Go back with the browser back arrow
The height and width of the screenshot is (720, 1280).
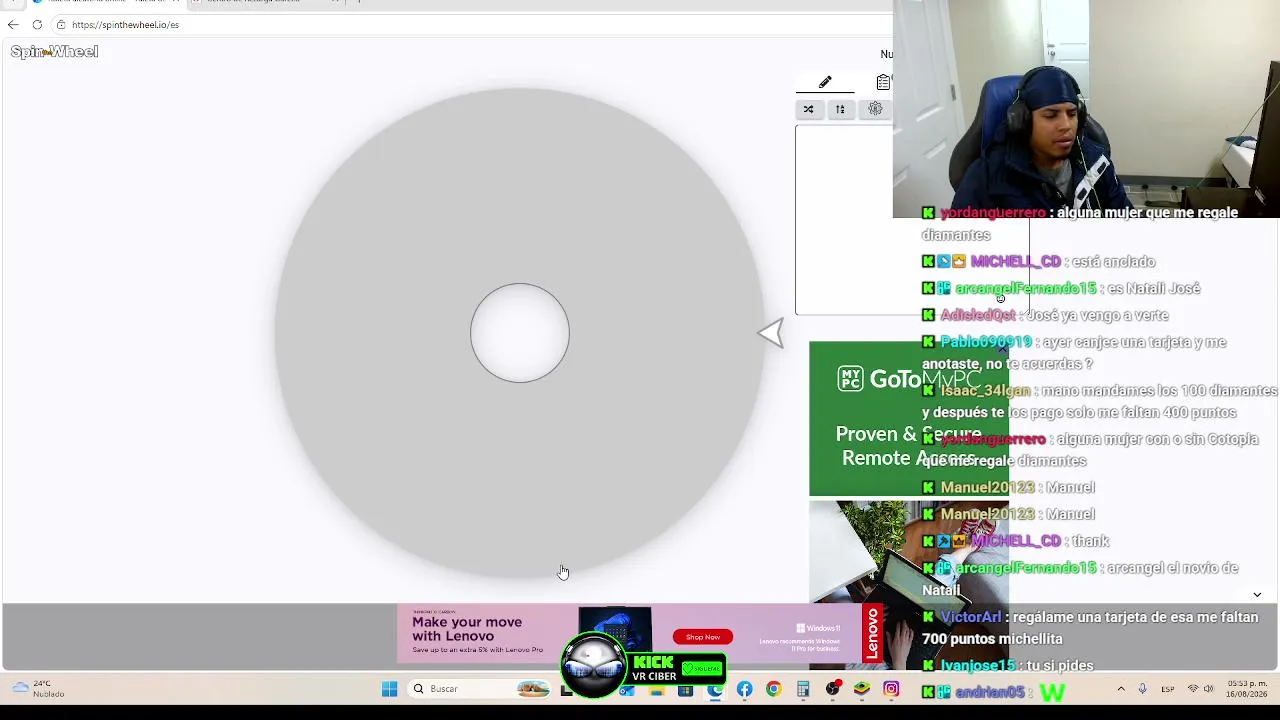click(x=13, y=25)
